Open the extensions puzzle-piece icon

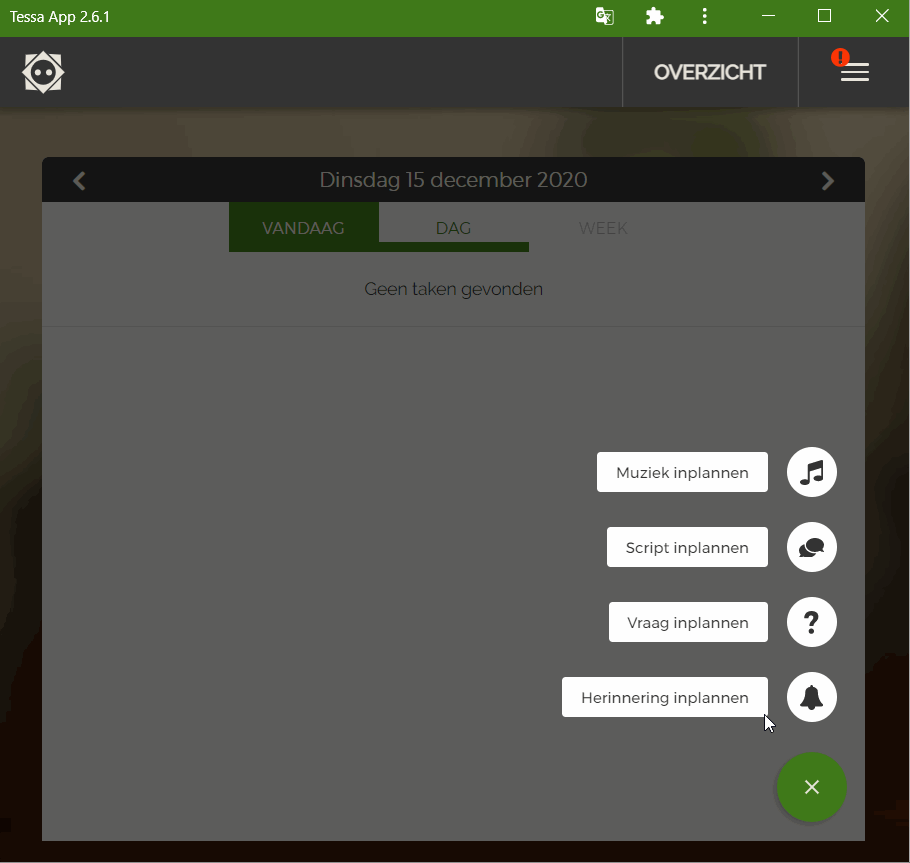click(x=654, y=16)
